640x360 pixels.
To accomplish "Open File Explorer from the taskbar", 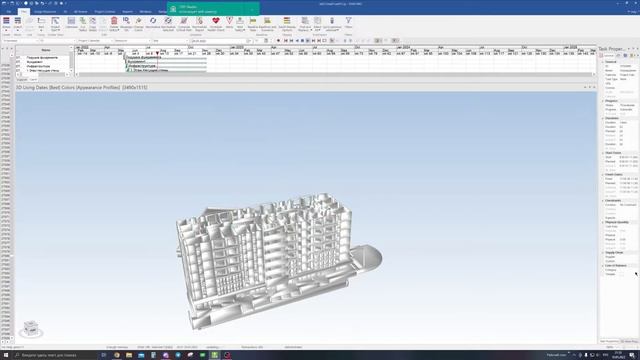I will [x=129, y=355].
